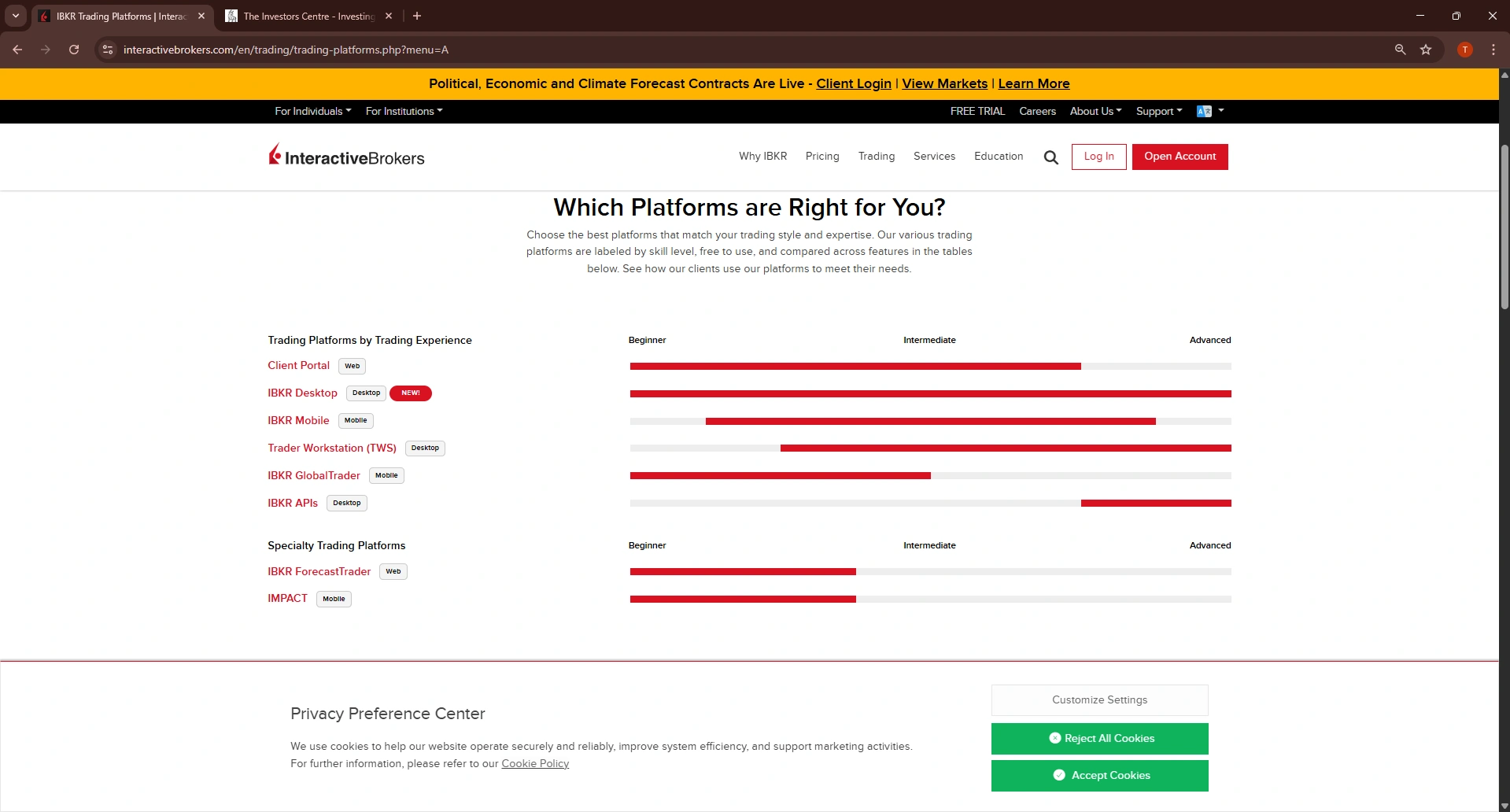Click the browser forward arrow
Screen dimensions: 1510x812
click(x=46, y=50)
